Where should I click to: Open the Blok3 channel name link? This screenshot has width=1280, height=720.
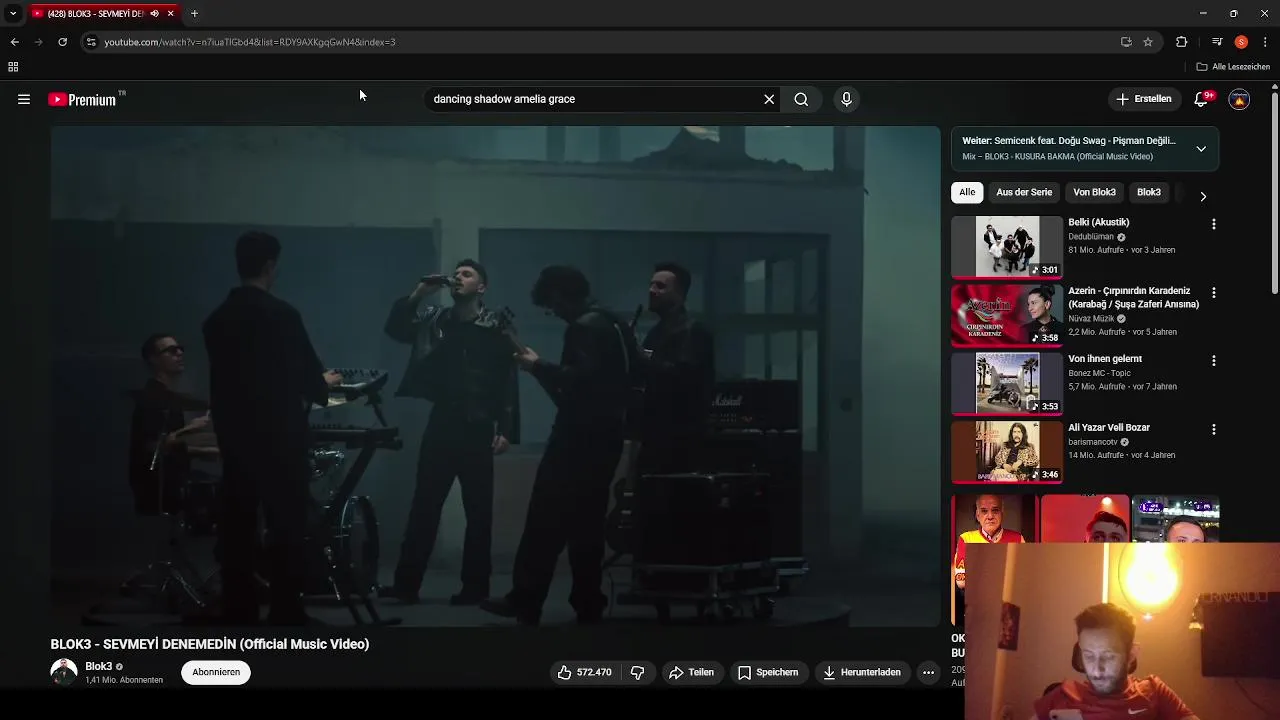[98, 666]
